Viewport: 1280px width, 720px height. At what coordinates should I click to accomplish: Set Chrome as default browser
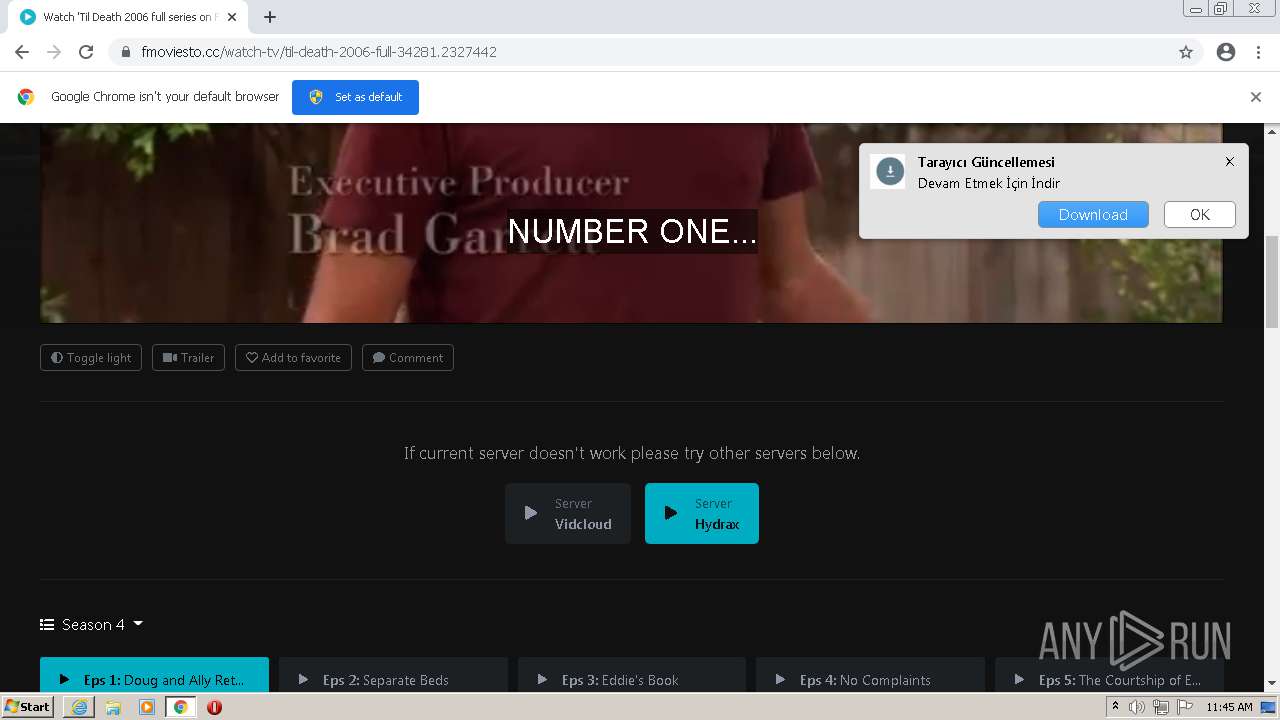[x=355, y=97]
